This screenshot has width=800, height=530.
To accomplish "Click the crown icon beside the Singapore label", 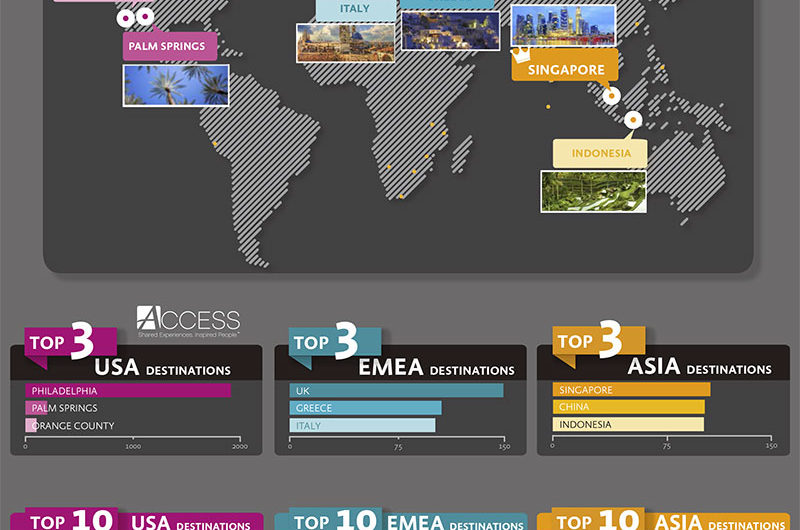I will tap(522, 53).
